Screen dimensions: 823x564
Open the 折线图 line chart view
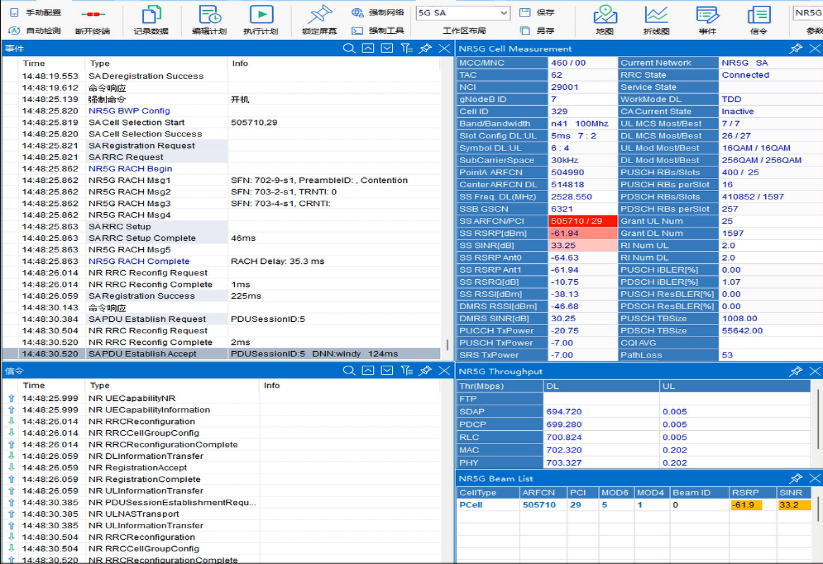coord(656,15)
